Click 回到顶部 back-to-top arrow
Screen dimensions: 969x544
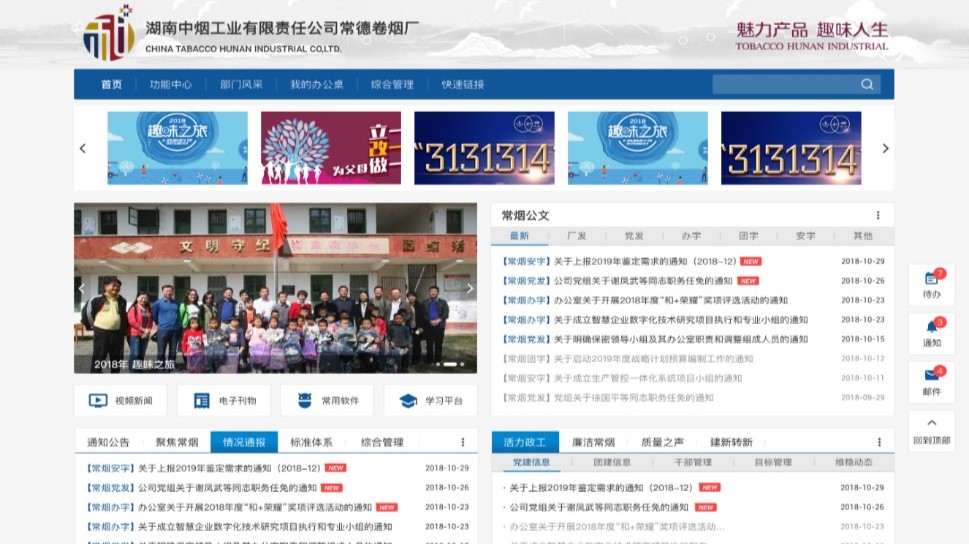(x=931, y=430)
